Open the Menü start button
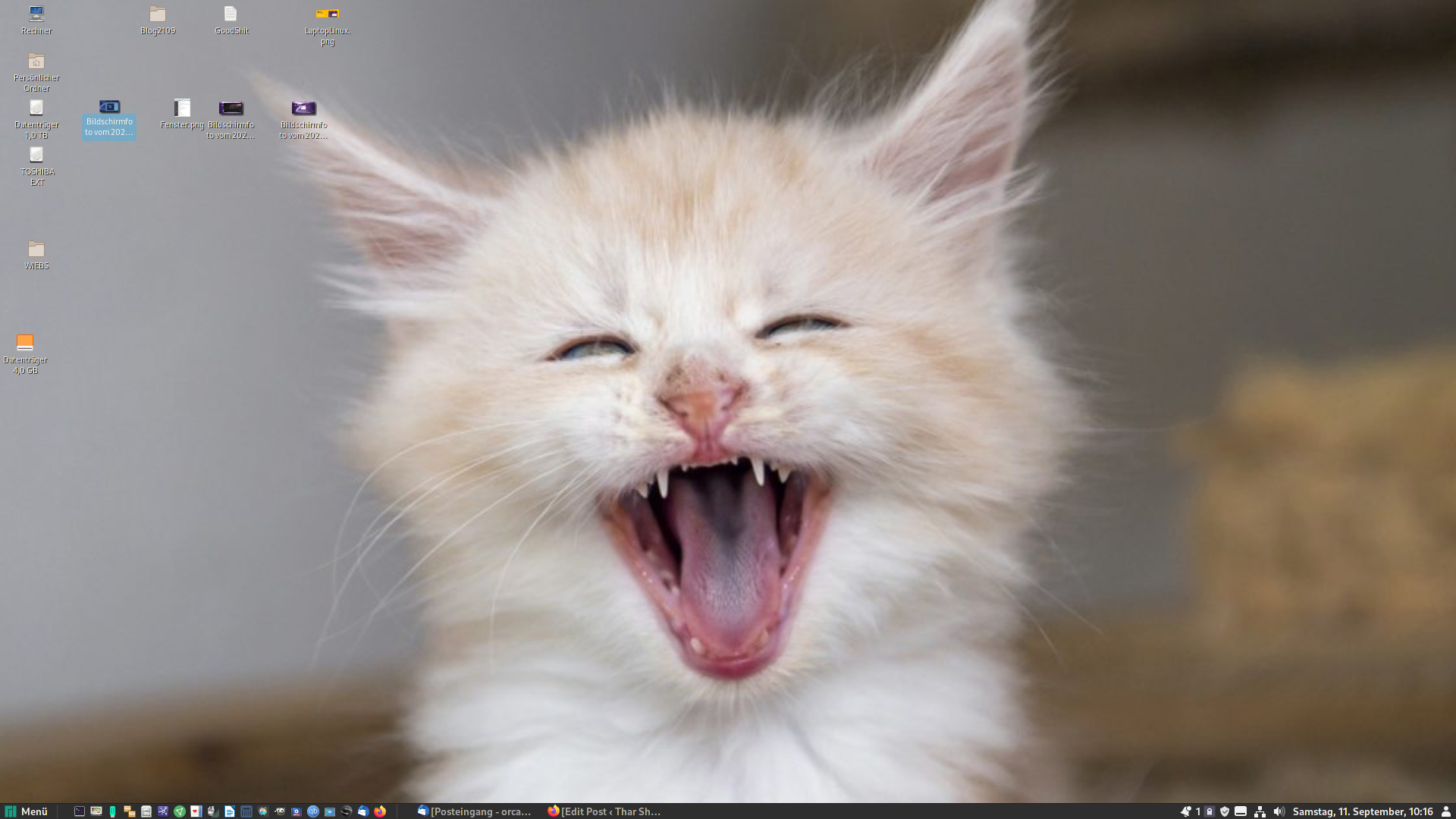Image resolution: width=1456 pixels, height=819 pixels. coord(27,811)
